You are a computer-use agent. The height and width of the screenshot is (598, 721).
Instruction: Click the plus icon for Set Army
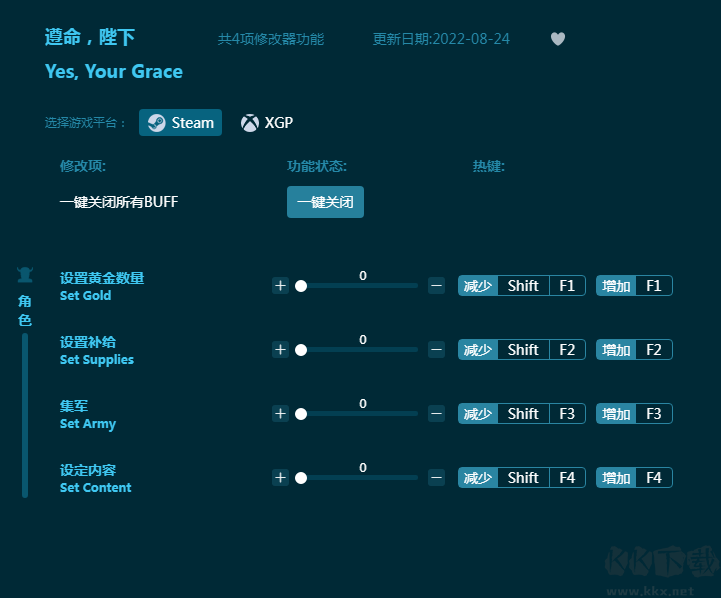(280, 414)
